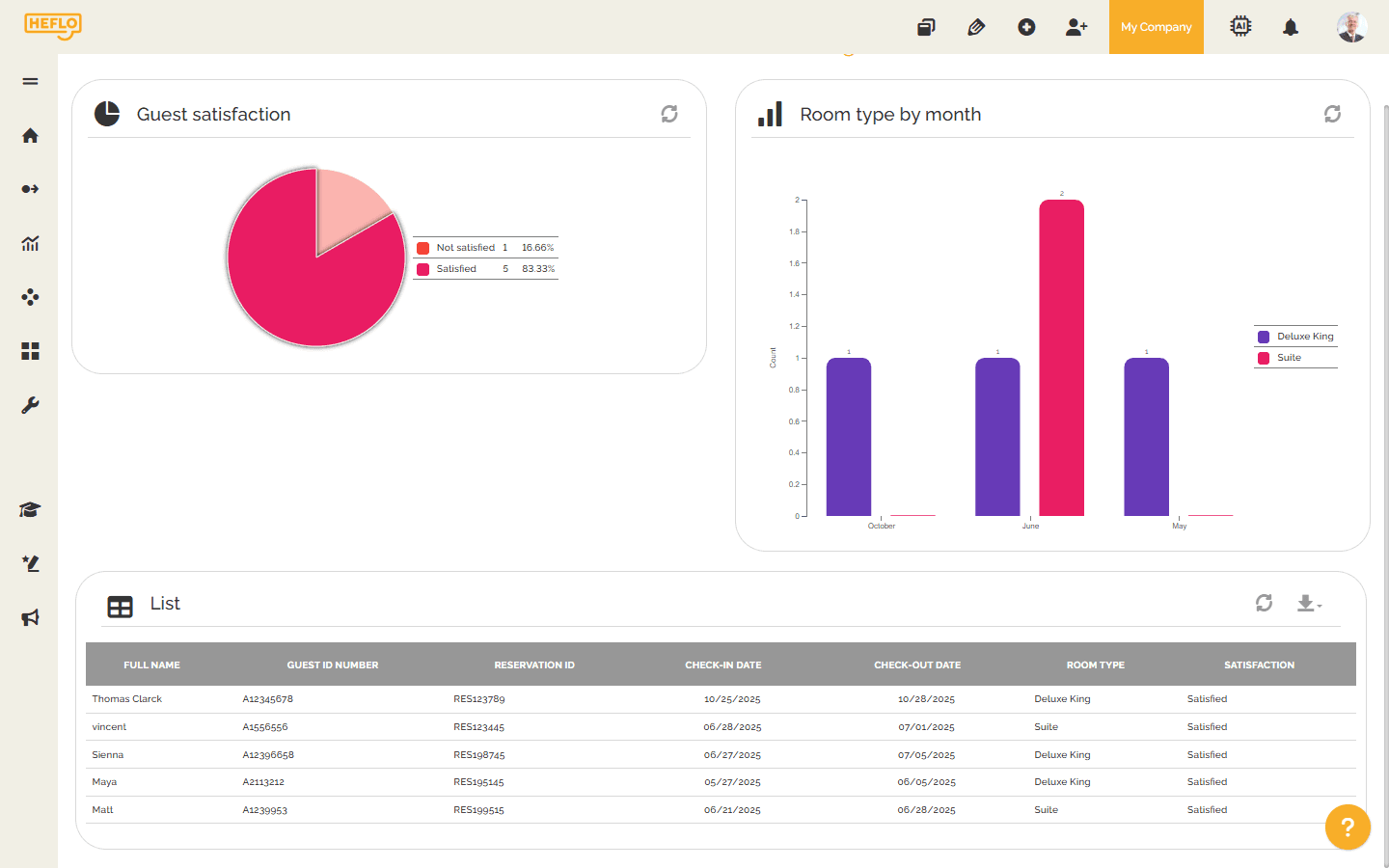The width and height of the screenshot is (1389, 868).
Task: Click the notifications bell icon
Action: (x=1292, y=27)
